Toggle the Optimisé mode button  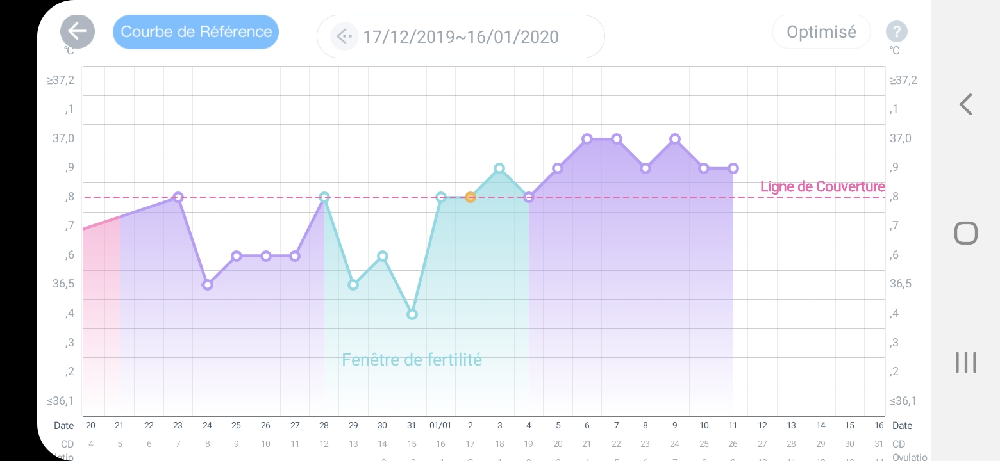821,32
